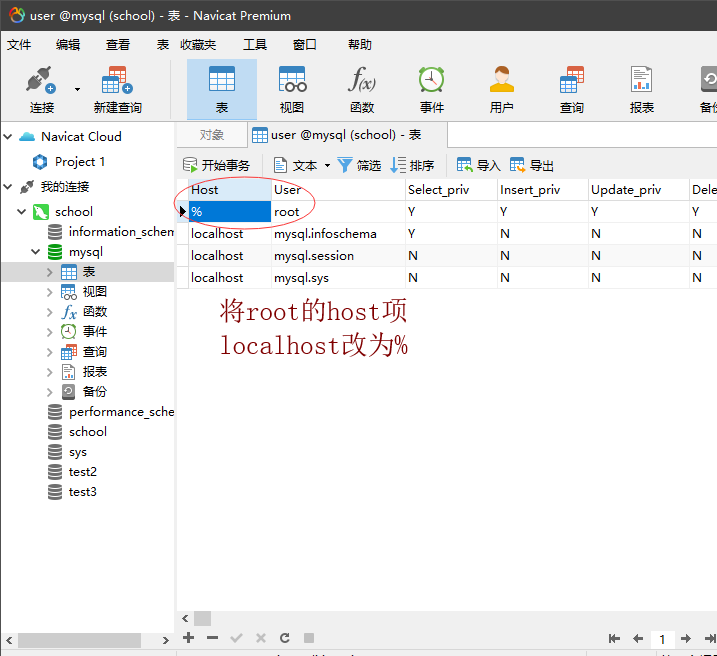Open the 报表 report toolbar icon
The height and width of the screenshot is (656, 717).
(642, 90)
